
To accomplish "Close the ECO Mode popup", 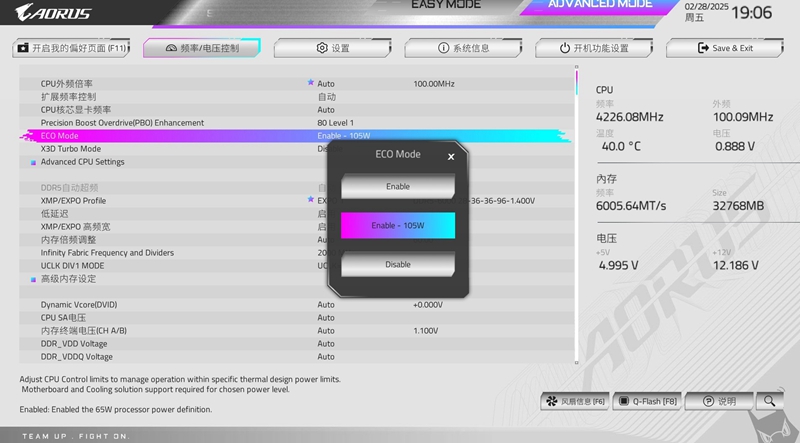I will [451, 156].
